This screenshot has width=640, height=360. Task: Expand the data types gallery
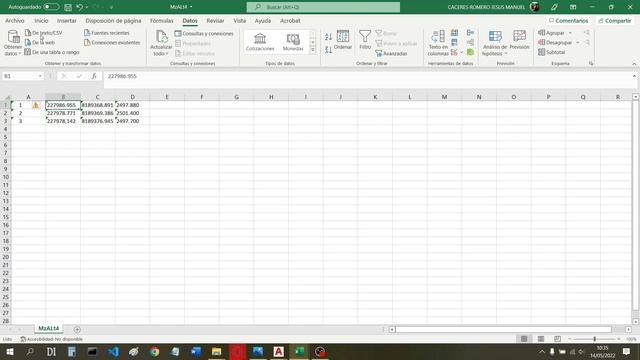(x=313, y=50)
